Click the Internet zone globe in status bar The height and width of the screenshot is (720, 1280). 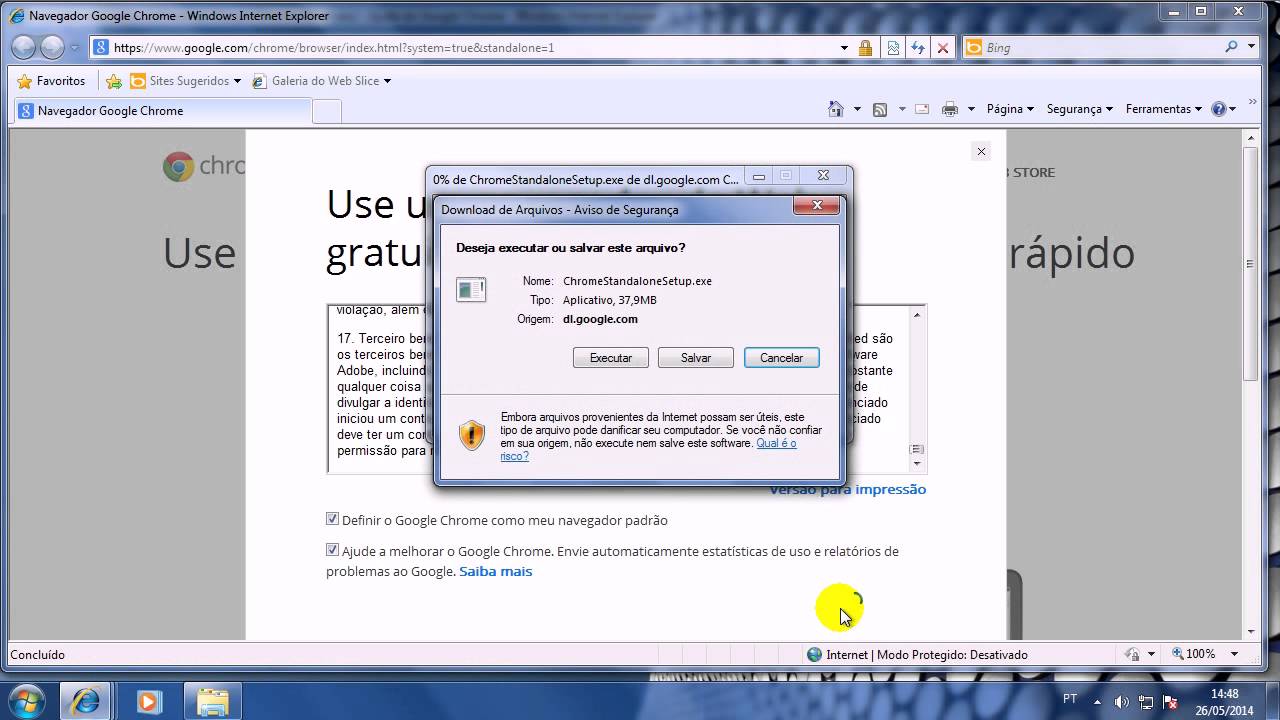pos(814,654)
